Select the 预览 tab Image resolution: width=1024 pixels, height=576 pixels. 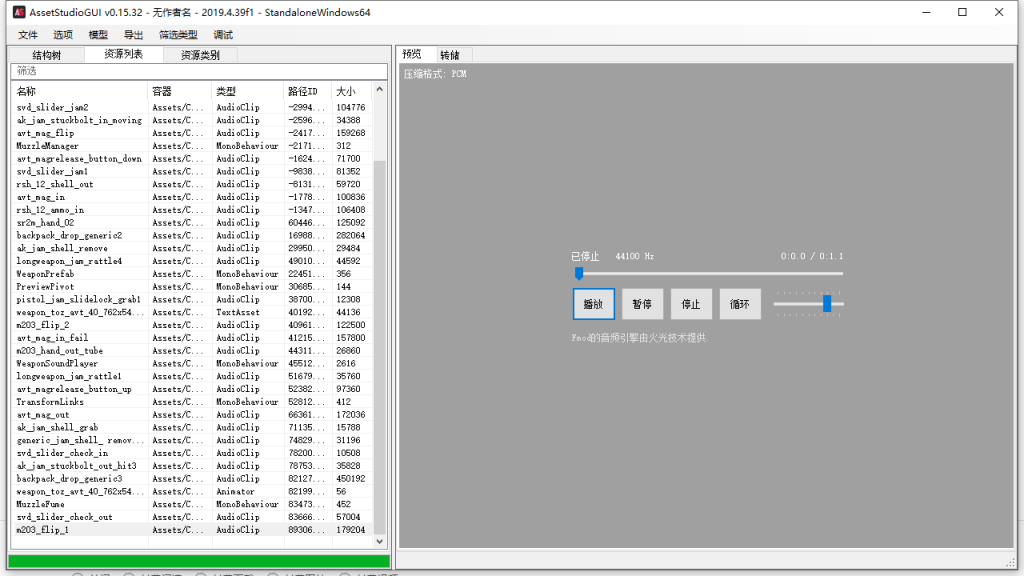(411, 54)
